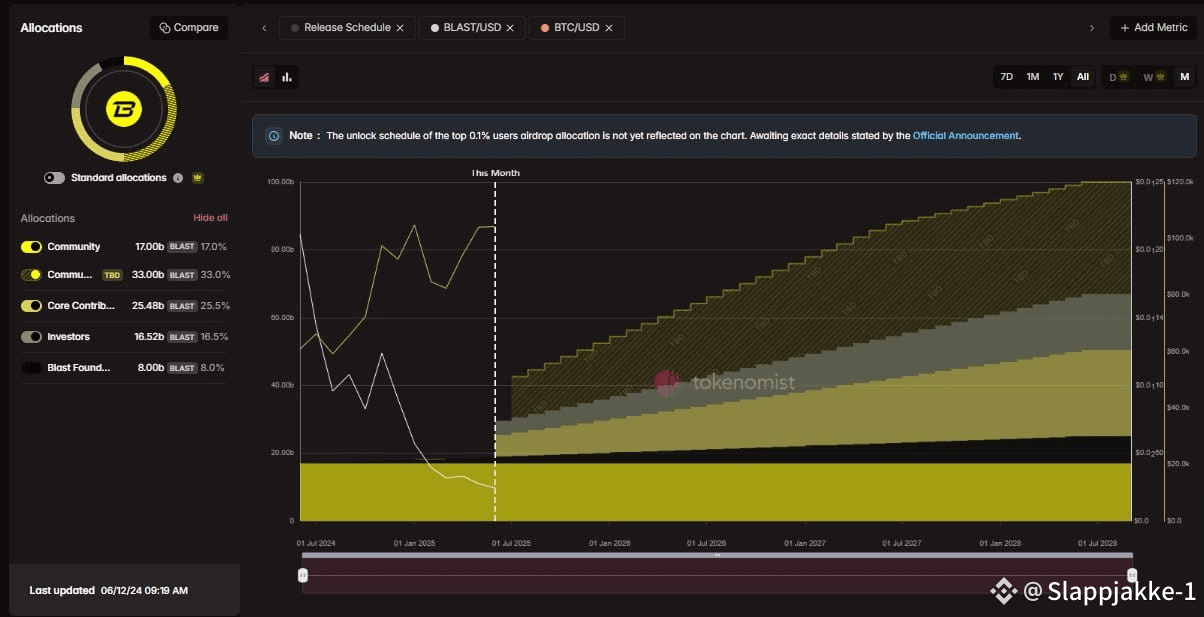Click the crown premium icon near Standard allocations

tap(197, 178)
